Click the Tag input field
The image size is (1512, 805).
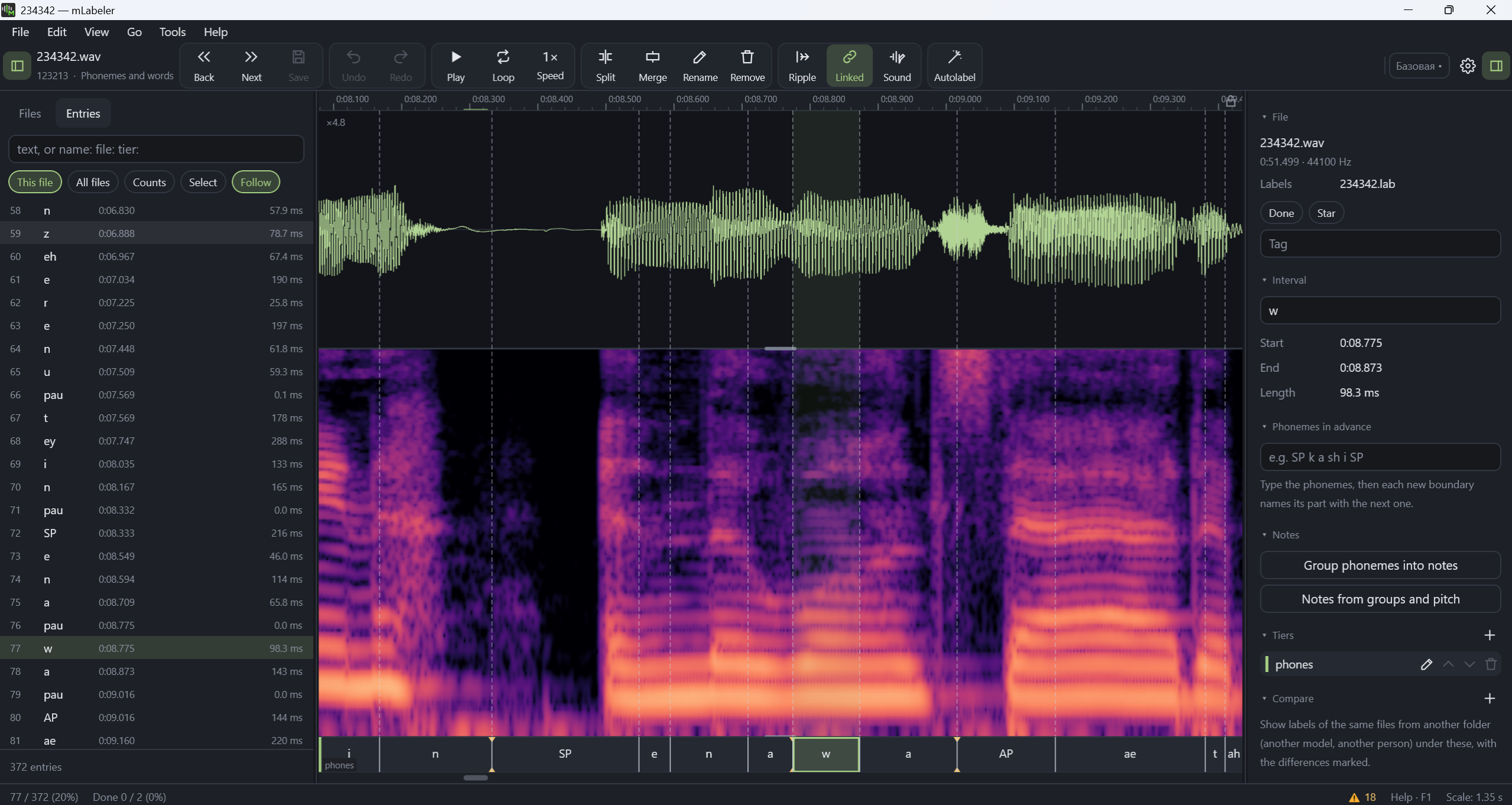click(x=1380, y=244)
